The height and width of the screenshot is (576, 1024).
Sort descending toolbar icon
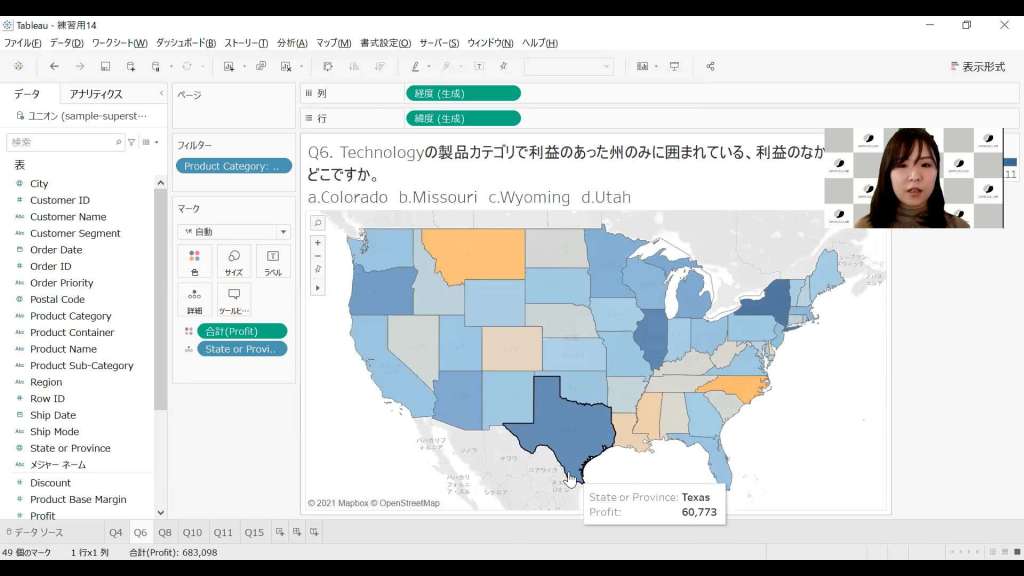379,66
